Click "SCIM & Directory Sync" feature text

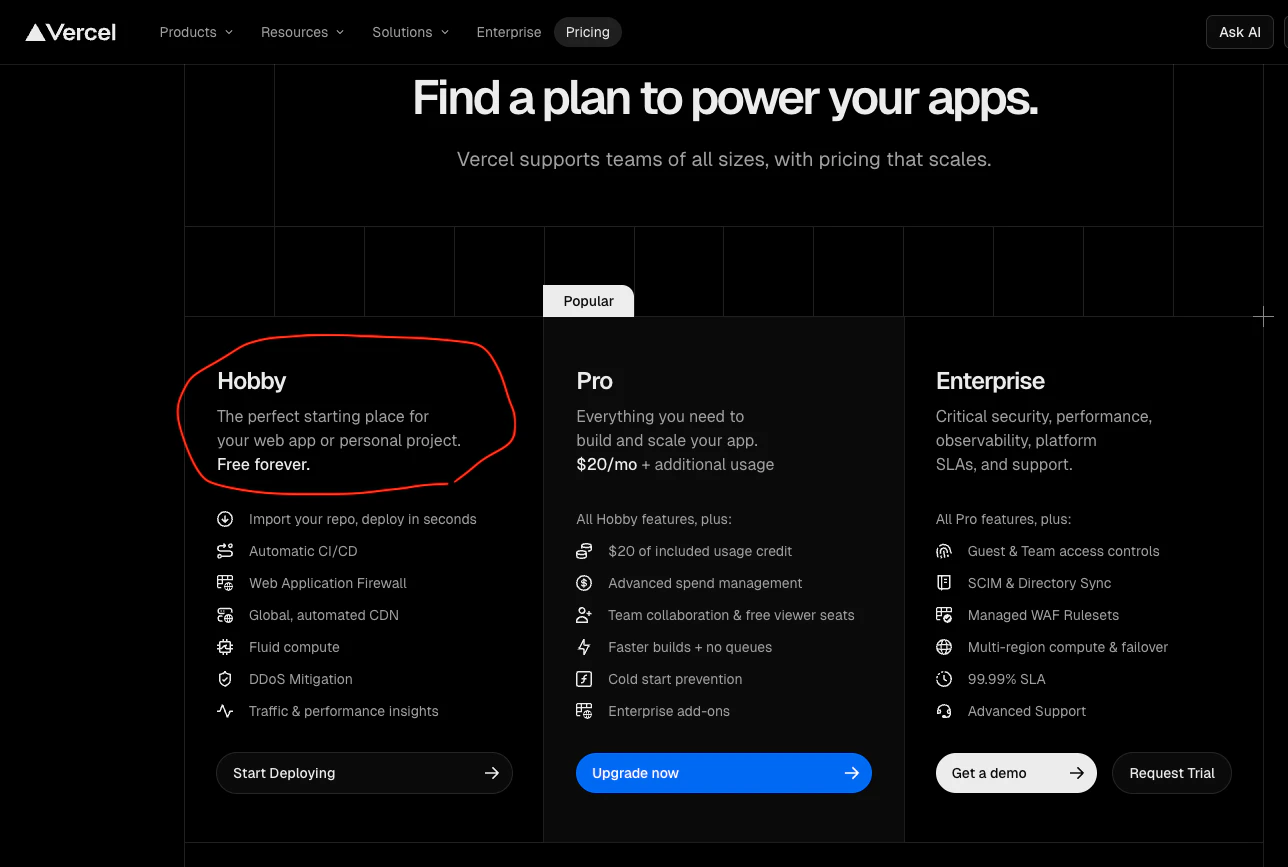(1040, 583)
